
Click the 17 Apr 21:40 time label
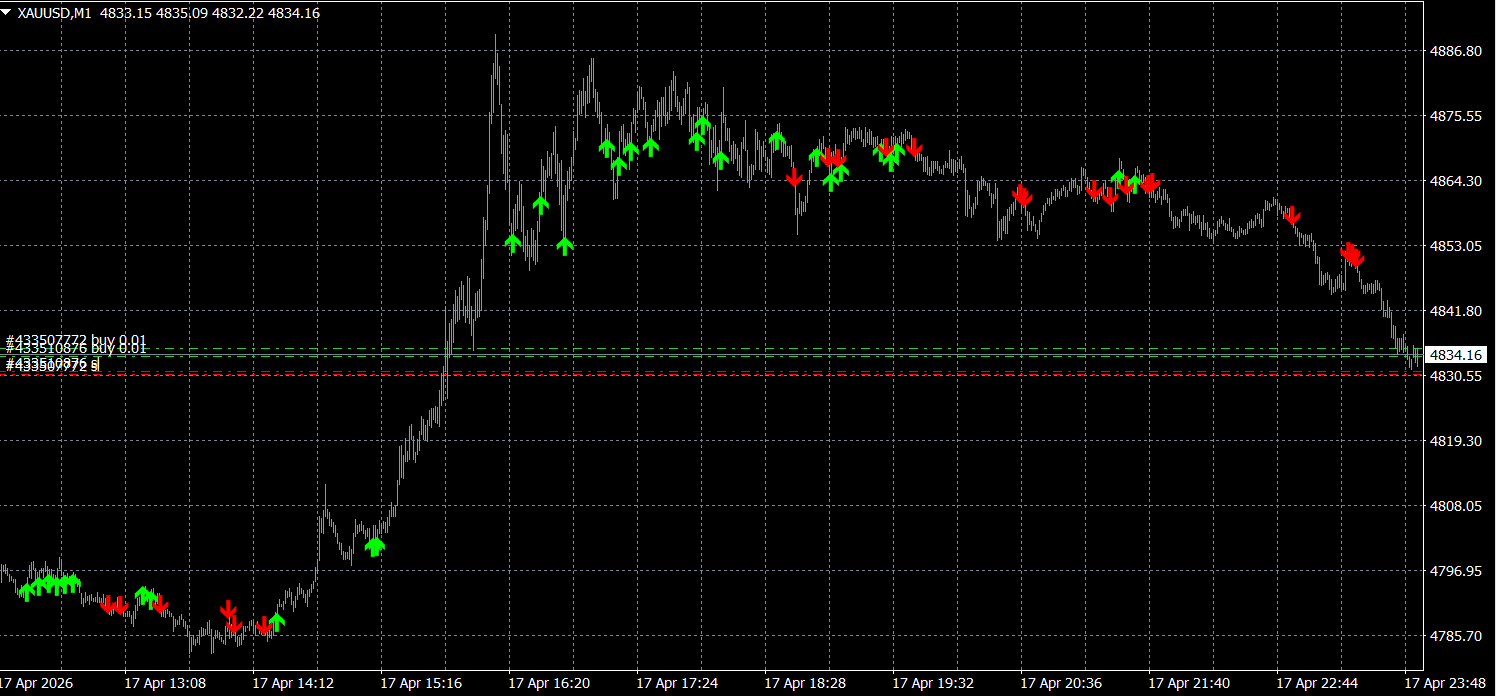[x=1189, y=684]
